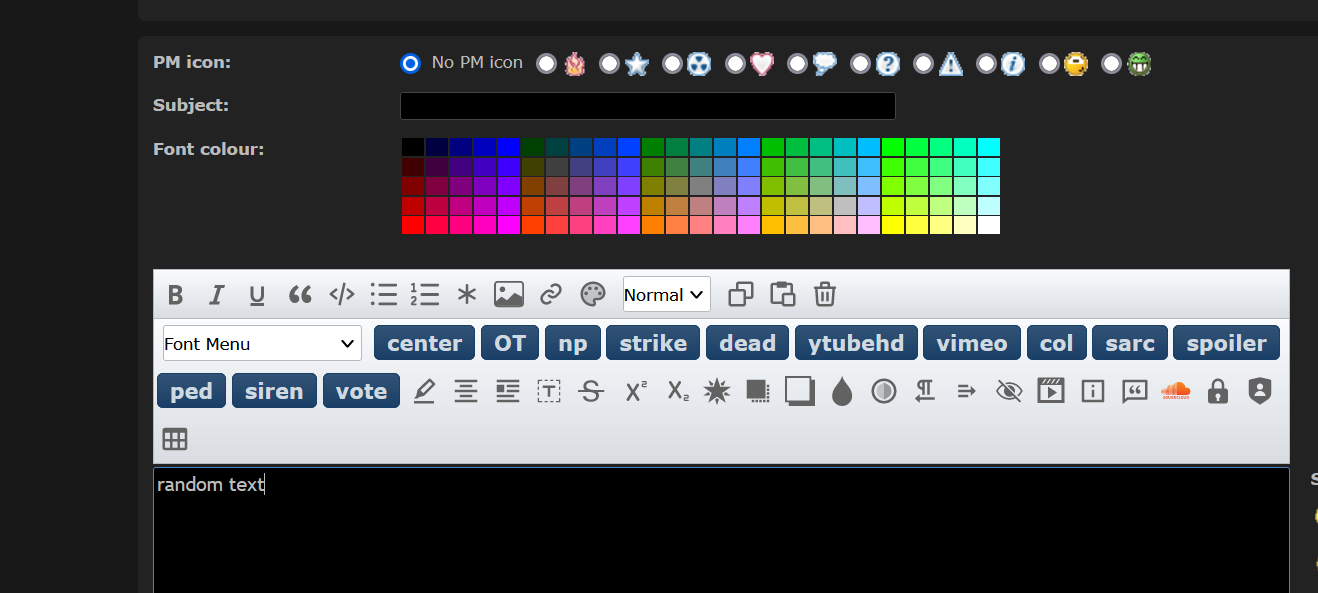The width and height of the screenshot is (1318, 593).
Task: Select the warning triangle PM icon radio
Action: coord(923,63)
